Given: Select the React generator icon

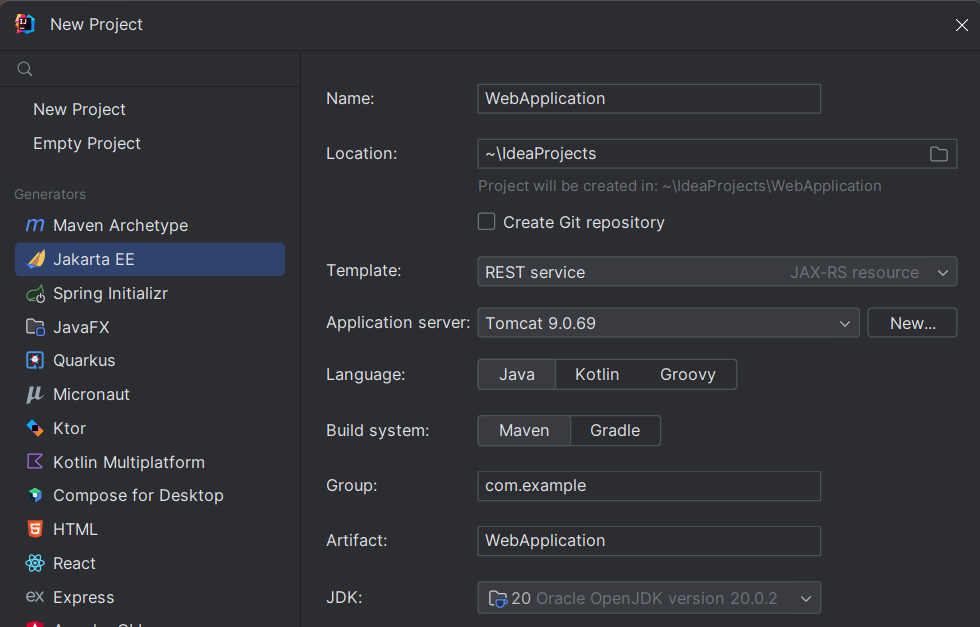Looking at the screenshot, I should click(35, 563).
